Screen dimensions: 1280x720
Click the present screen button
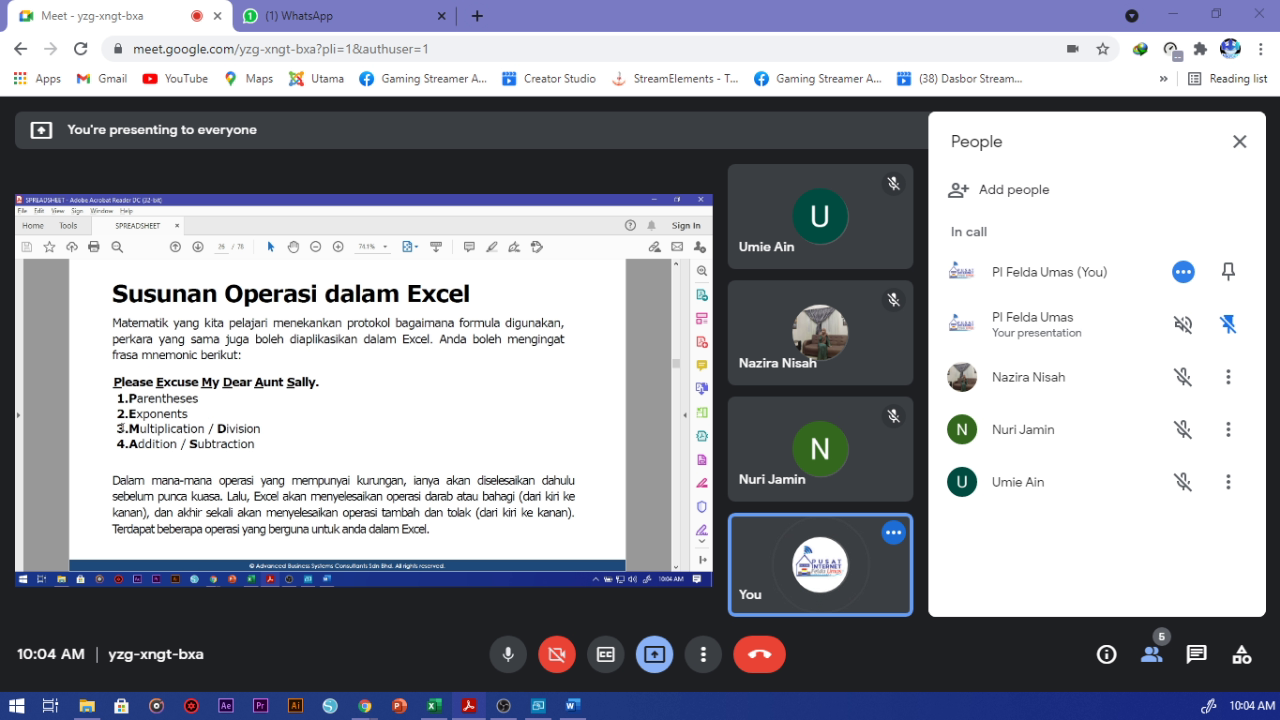[x=654, y=654]
